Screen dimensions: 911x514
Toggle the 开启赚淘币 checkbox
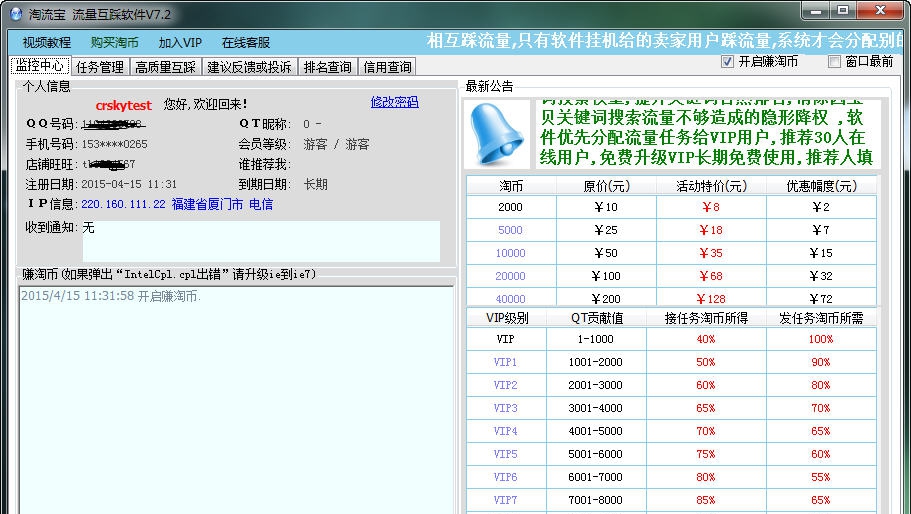coord(727,62)
